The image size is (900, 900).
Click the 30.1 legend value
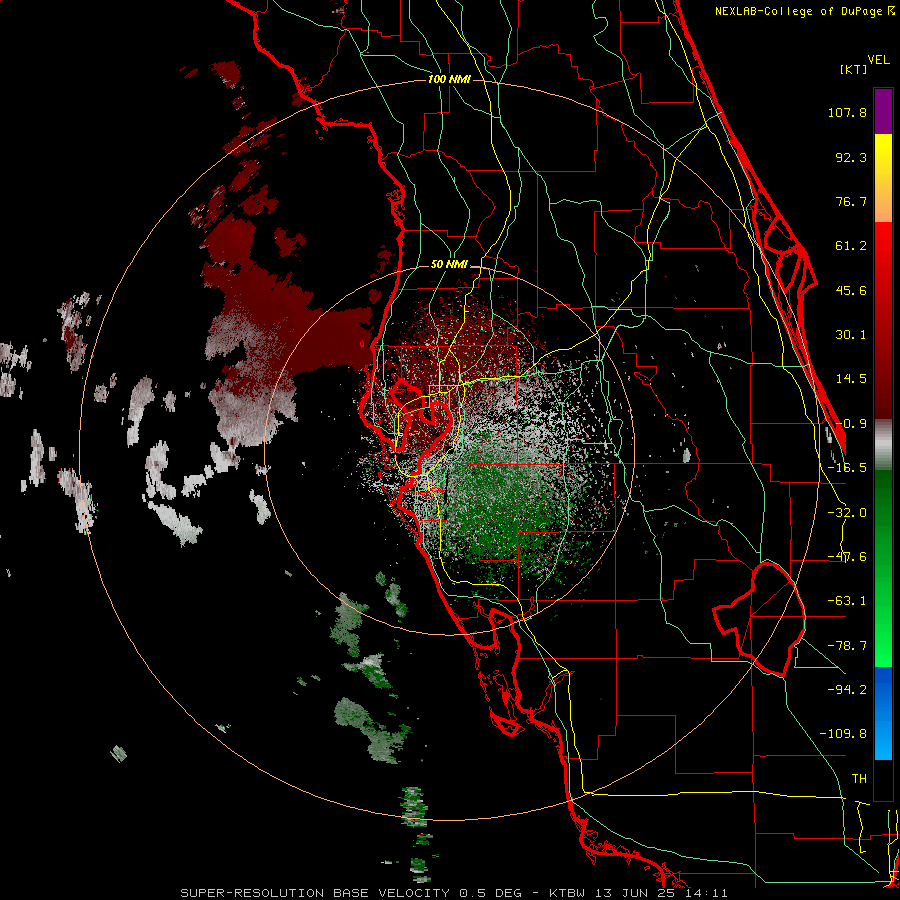pos(851,335)
